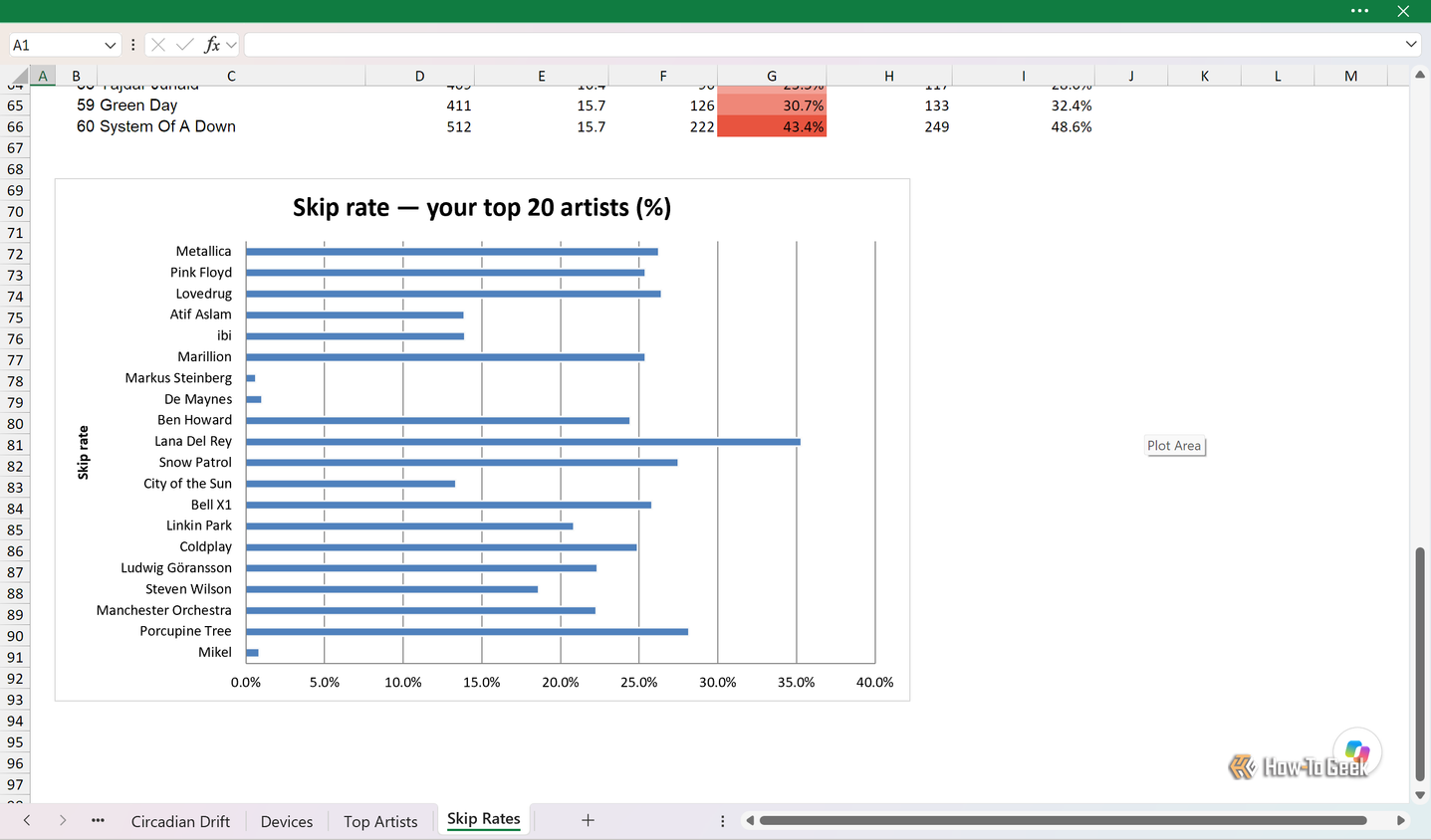
Task: Click the Metallica axis label
Action: [203, 251]
